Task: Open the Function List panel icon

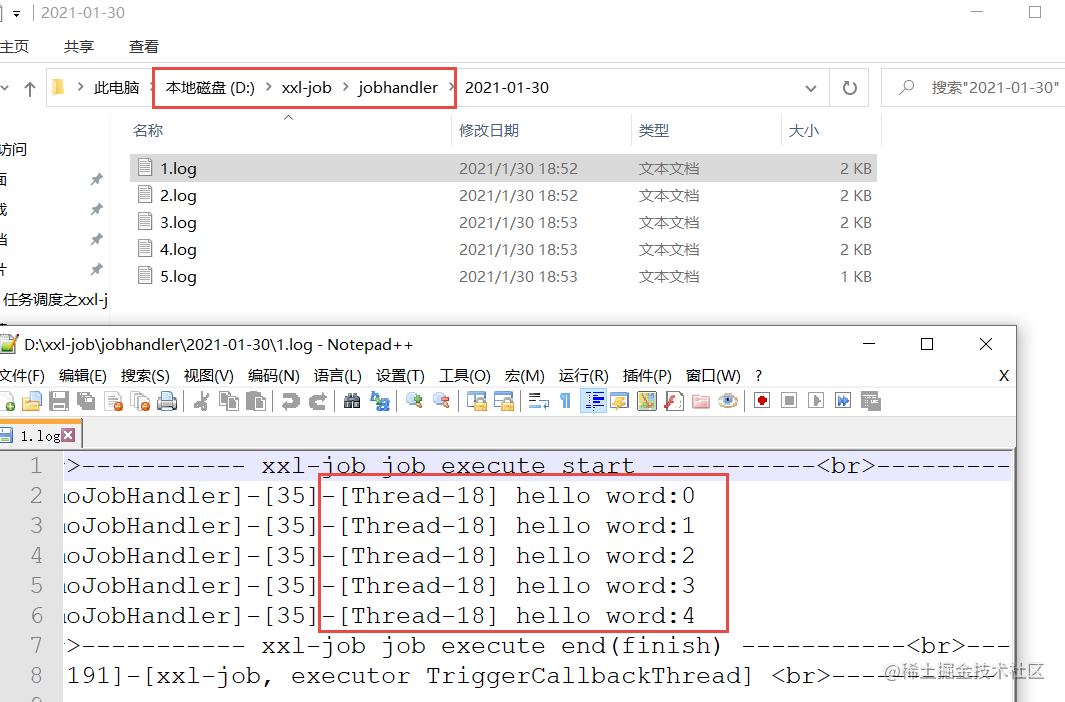Action: [x=674, y=401]
